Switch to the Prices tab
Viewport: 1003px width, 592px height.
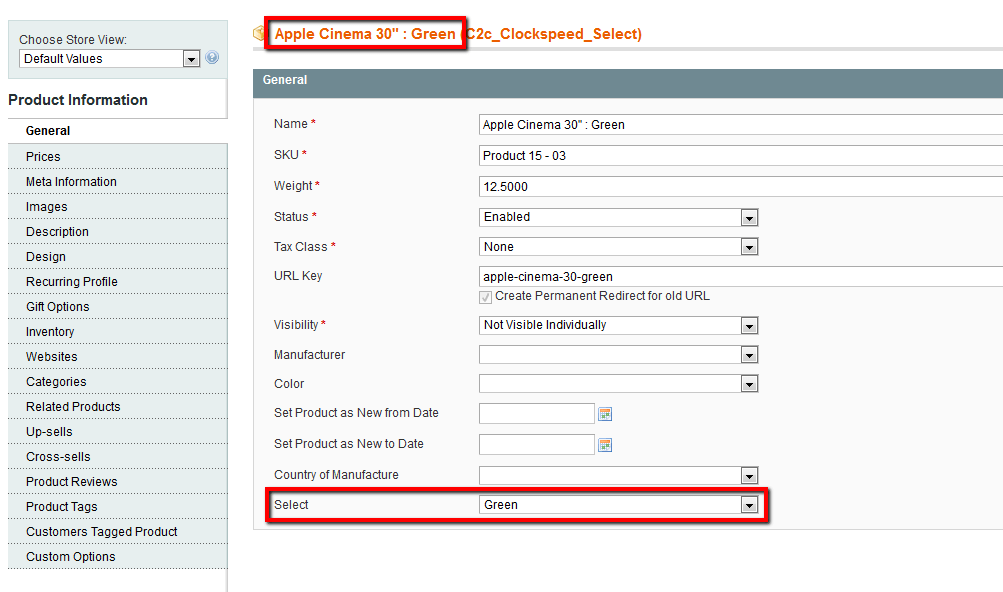click(x=118, y=156)
